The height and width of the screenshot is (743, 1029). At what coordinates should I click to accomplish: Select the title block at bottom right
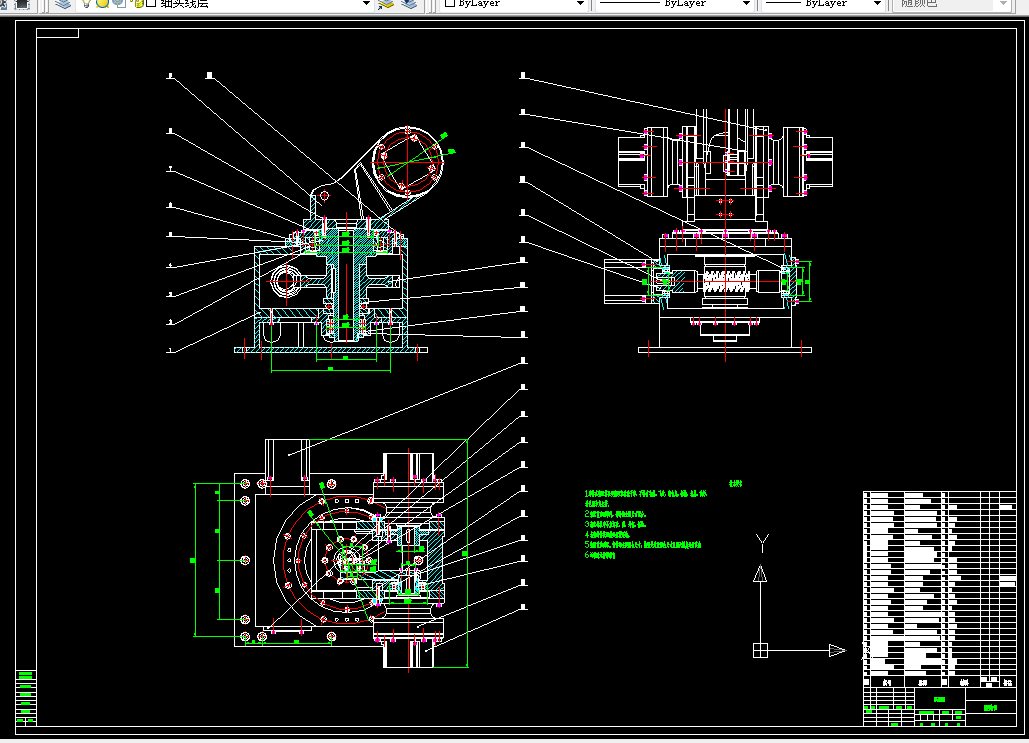(x=940, y=706)
